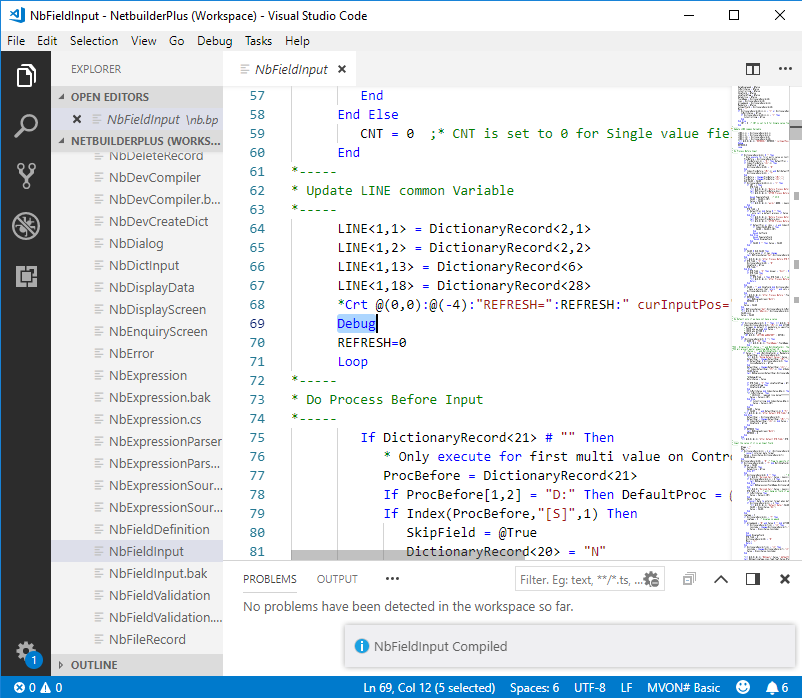Click the smiley feedback icon
The height and width of the screenshot is (698, 802).
point(743,687)
